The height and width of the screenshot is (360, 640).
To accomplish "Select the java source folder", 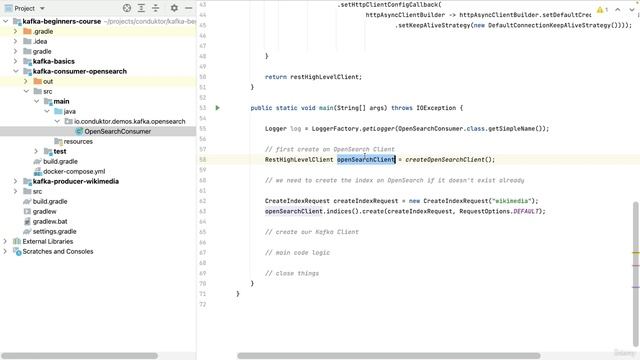I will point(69,111).
